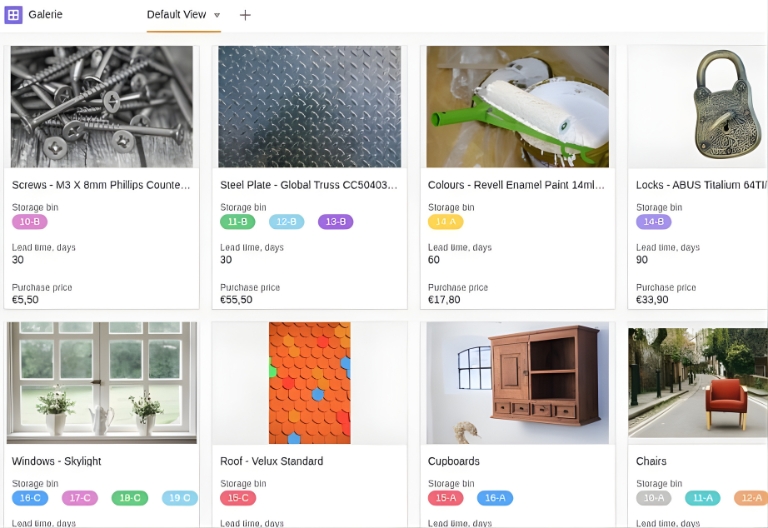The height and width of the screenshot is (528, 768).
Task: Click the red Chairs photo
Action: coord(700,382)
